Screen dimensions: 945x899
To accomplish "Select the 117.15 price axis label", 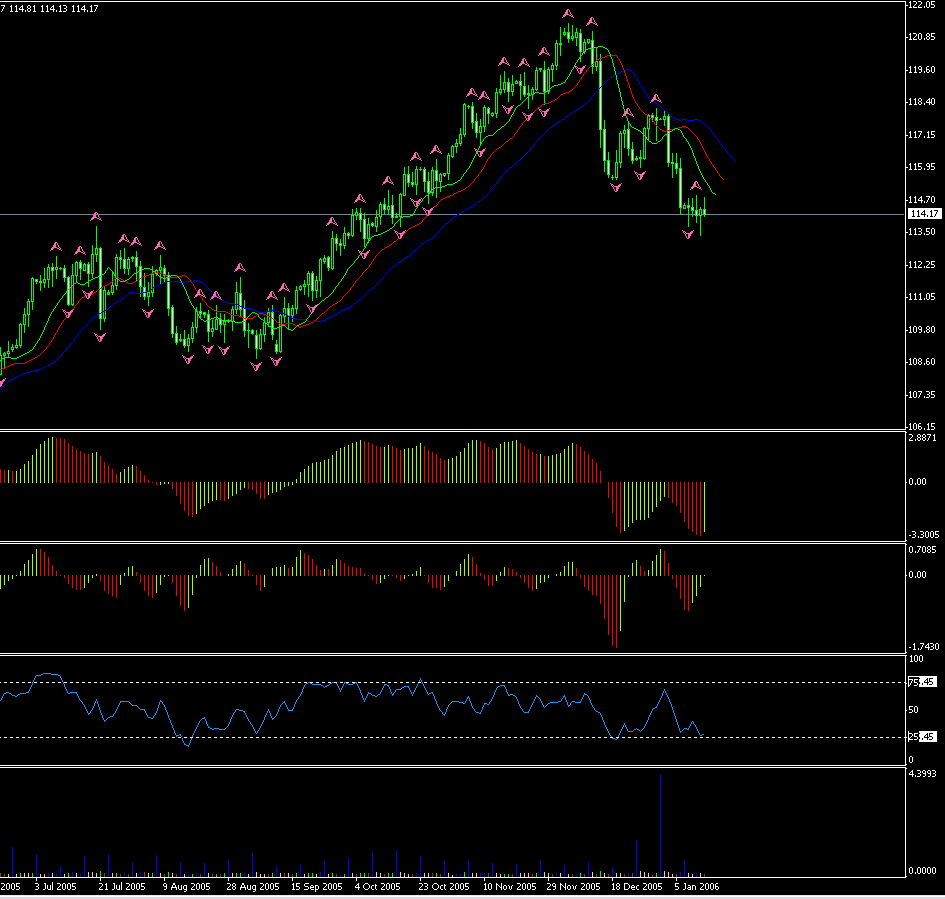I will click(921, 134).
